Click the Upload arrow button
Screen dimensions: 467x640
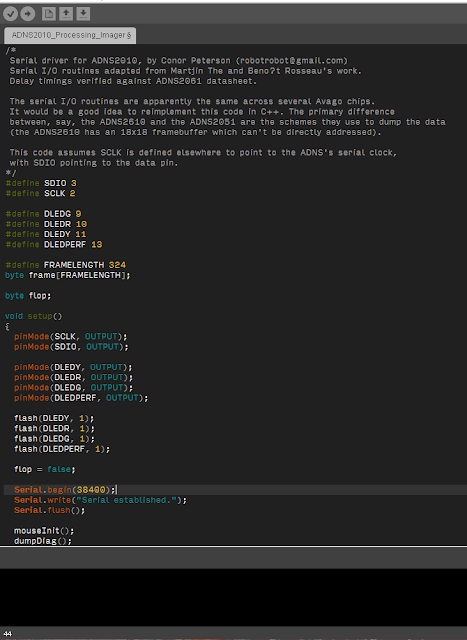tap(27, 14)
